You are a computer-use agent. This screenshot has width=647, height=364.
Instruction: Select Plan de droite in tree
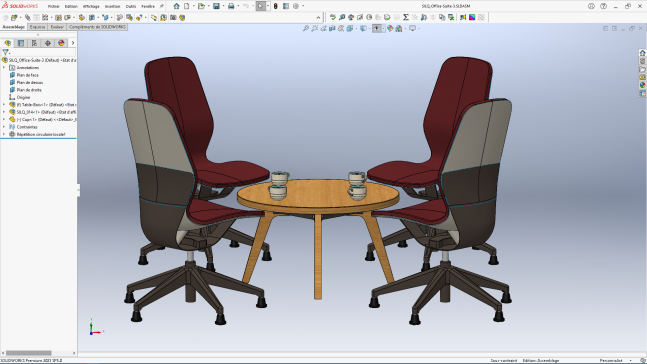[29, 90]
